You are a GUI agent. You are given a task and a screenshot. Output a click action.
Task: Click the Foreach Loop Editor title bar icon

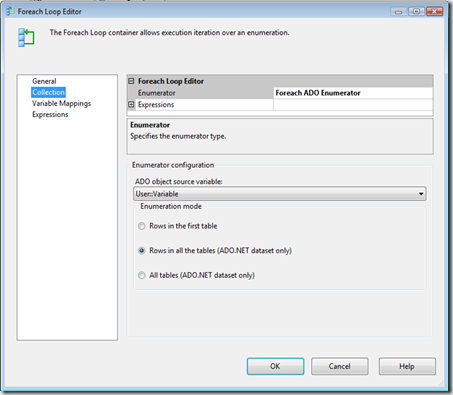pyautogui.click(x=10, y=11)
